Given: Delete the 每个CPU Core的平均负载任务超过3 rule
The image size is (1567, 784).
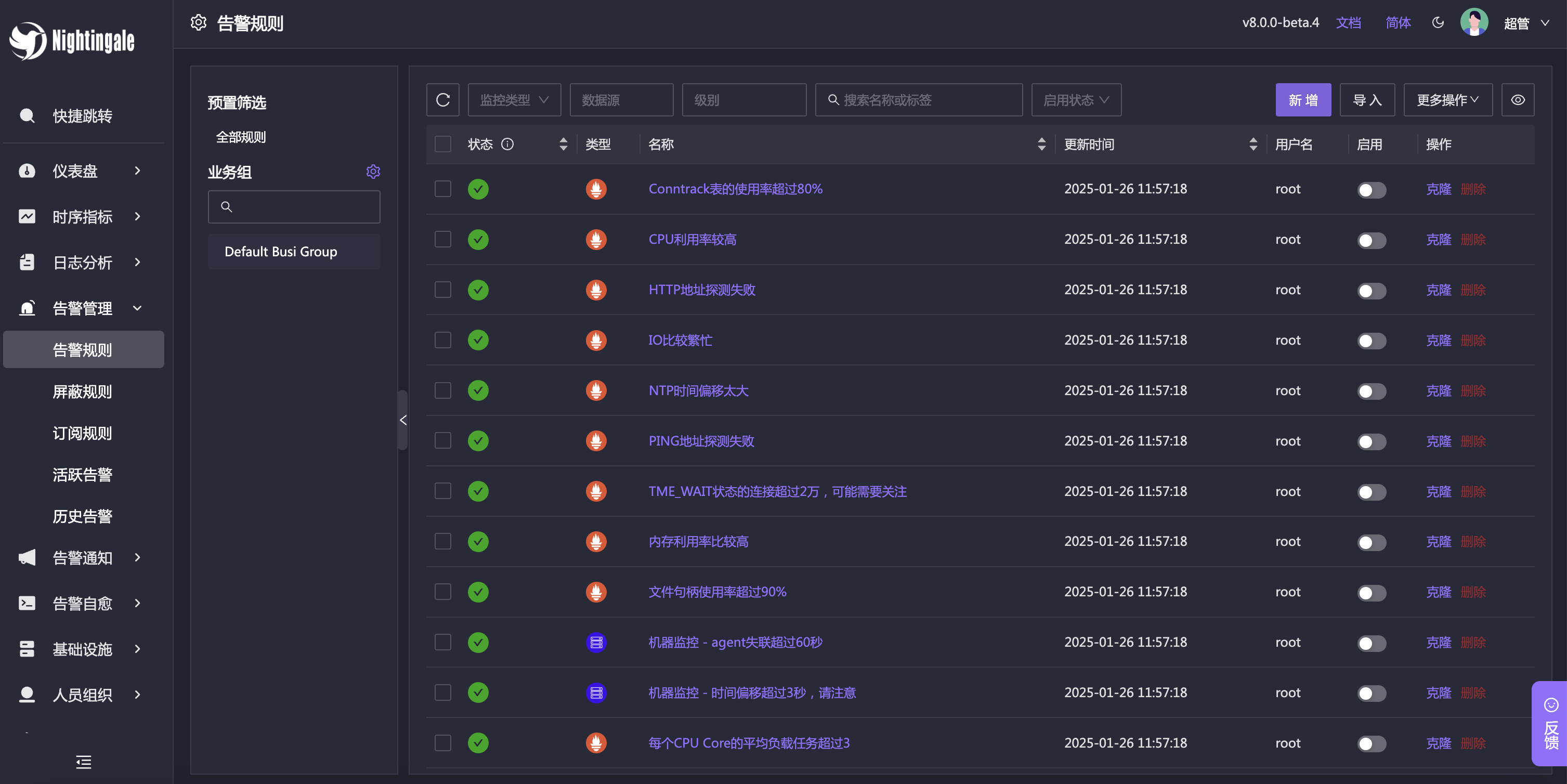Looking at the screenshot, I should point(1473,743).
